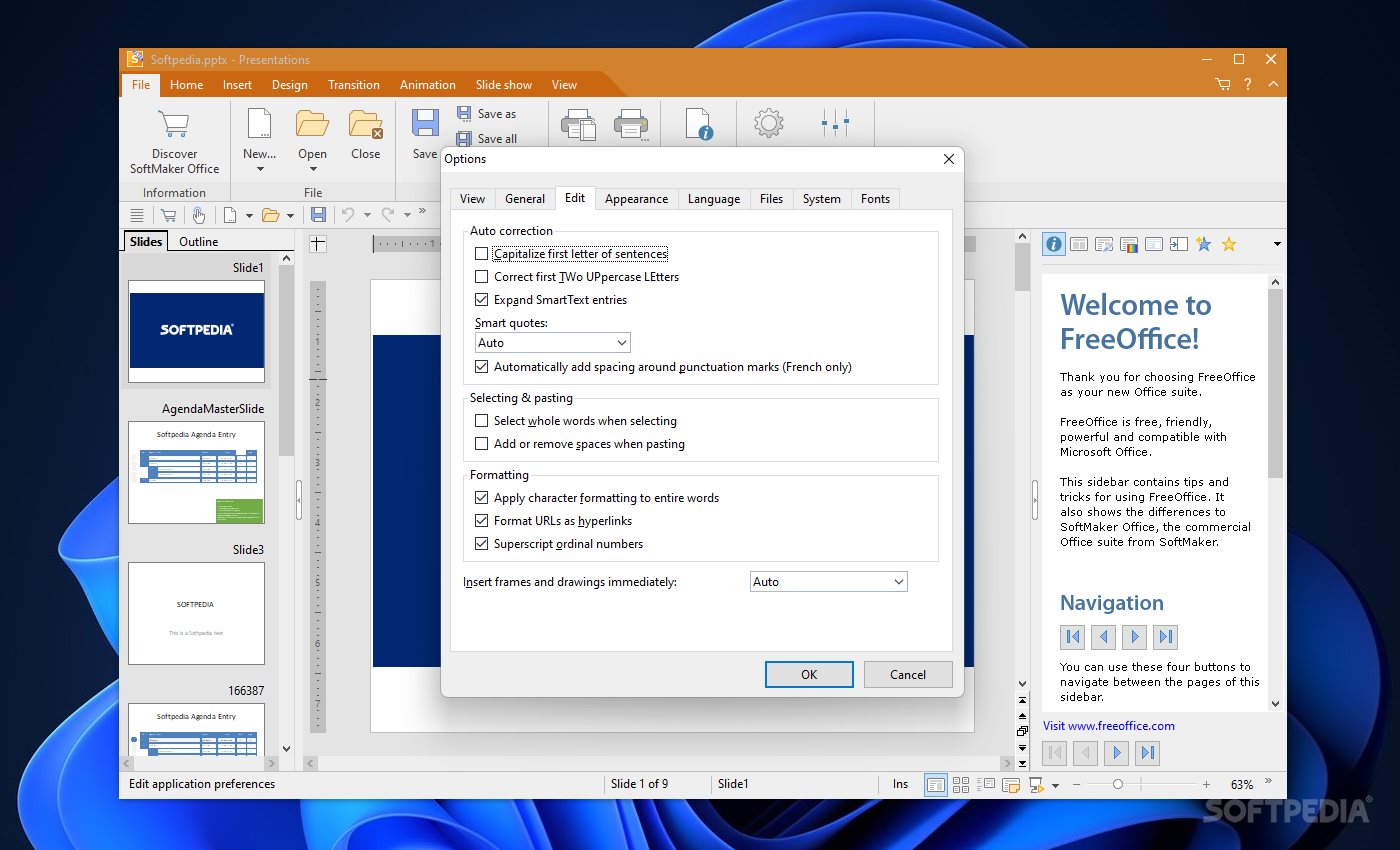Click the undo arrow in quick toolbar
1400x850 pixels.
click(x=348, y=215)
